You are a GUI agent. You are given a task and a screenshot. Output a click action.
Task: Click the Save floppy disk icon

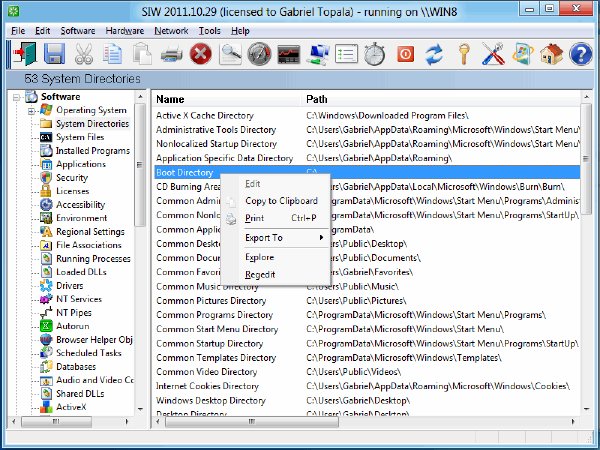(54, 54)
